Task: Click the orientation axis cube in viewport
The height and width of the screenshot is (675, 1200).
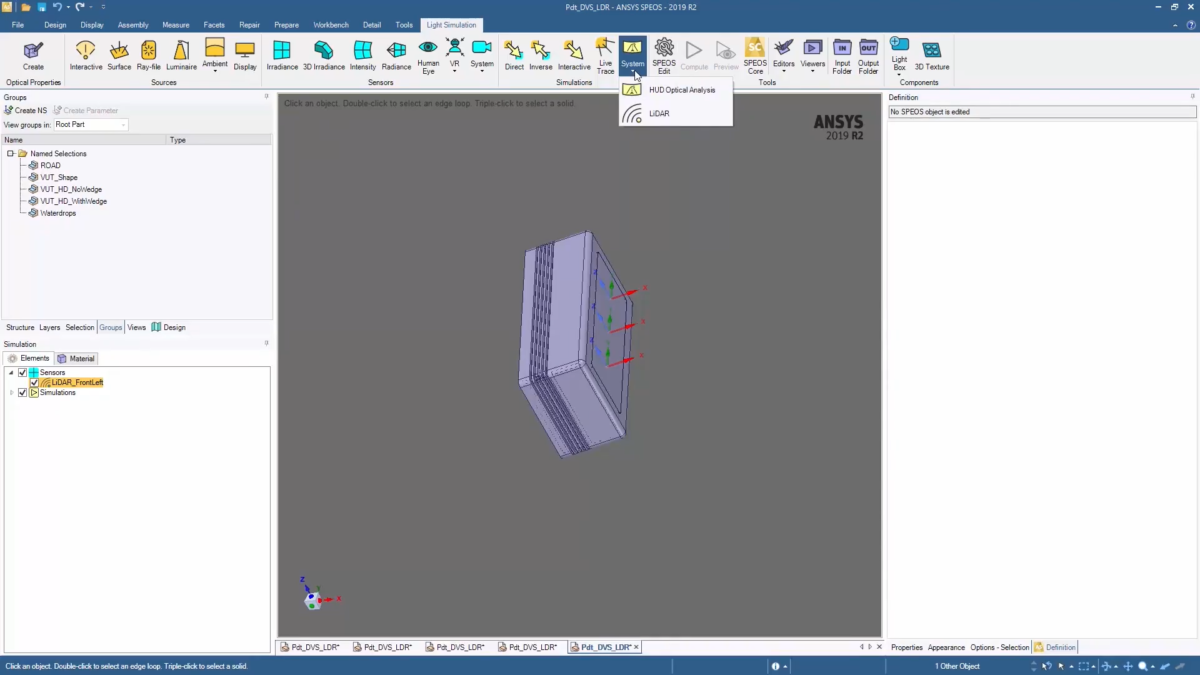Action: click(313, 600)
